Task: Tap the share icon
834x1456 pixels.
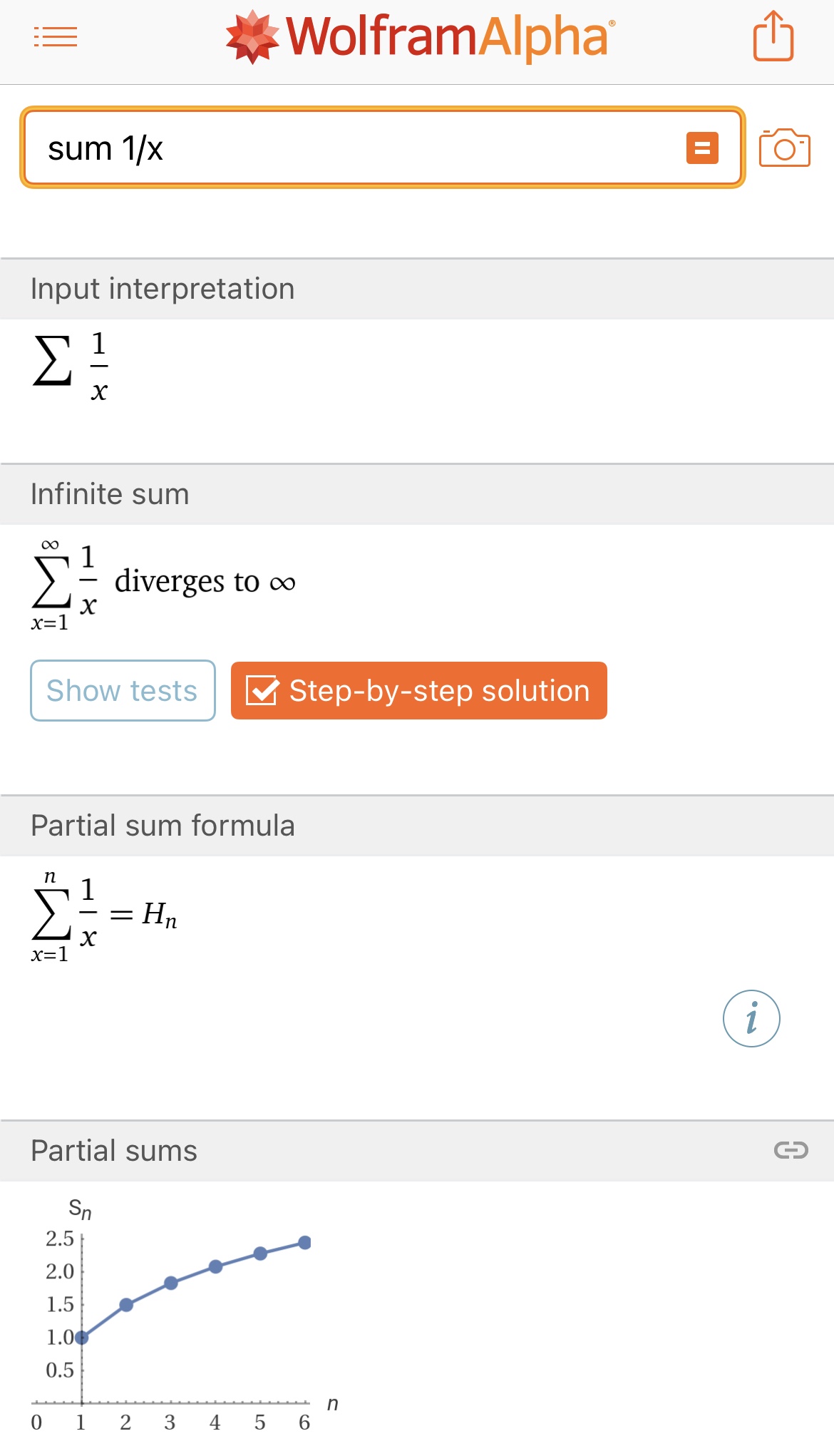Action: (x=773, y=36)
